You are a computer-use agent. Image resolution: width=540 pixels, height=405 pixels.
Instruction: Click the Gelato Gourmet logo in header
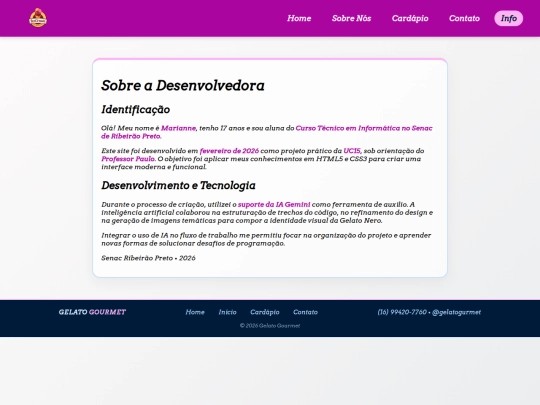pos(38,18)
